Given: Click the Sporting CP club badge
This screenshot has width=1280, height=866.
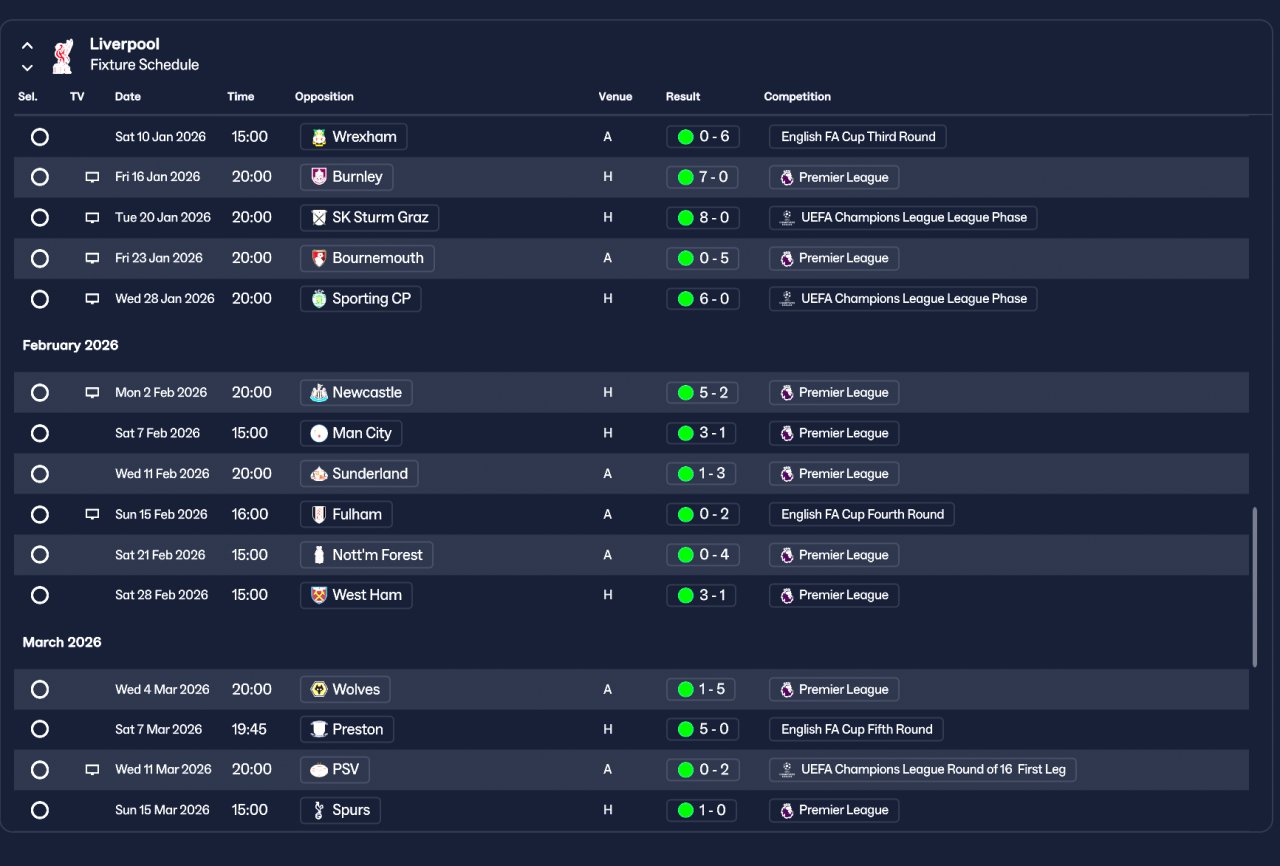Looking at the screenshot, I should pos(319,299).
